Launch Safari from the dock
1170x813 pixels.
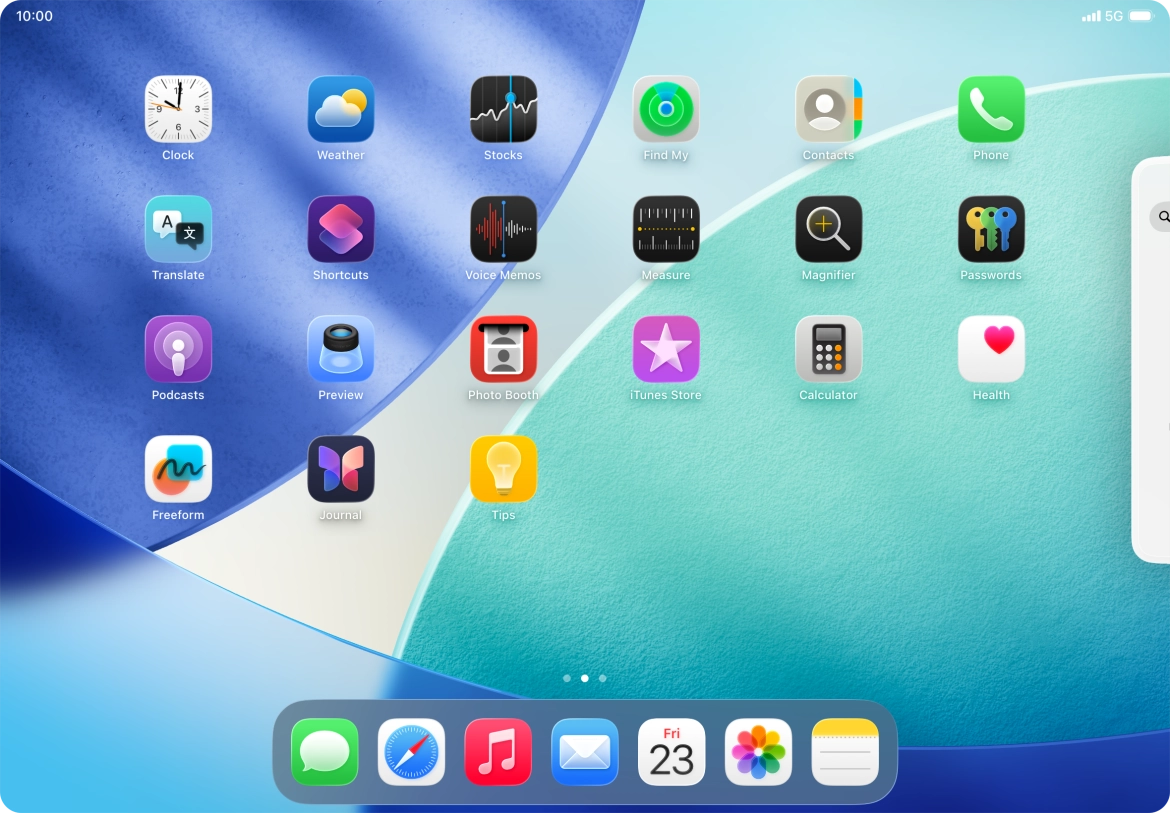(411, 752)
